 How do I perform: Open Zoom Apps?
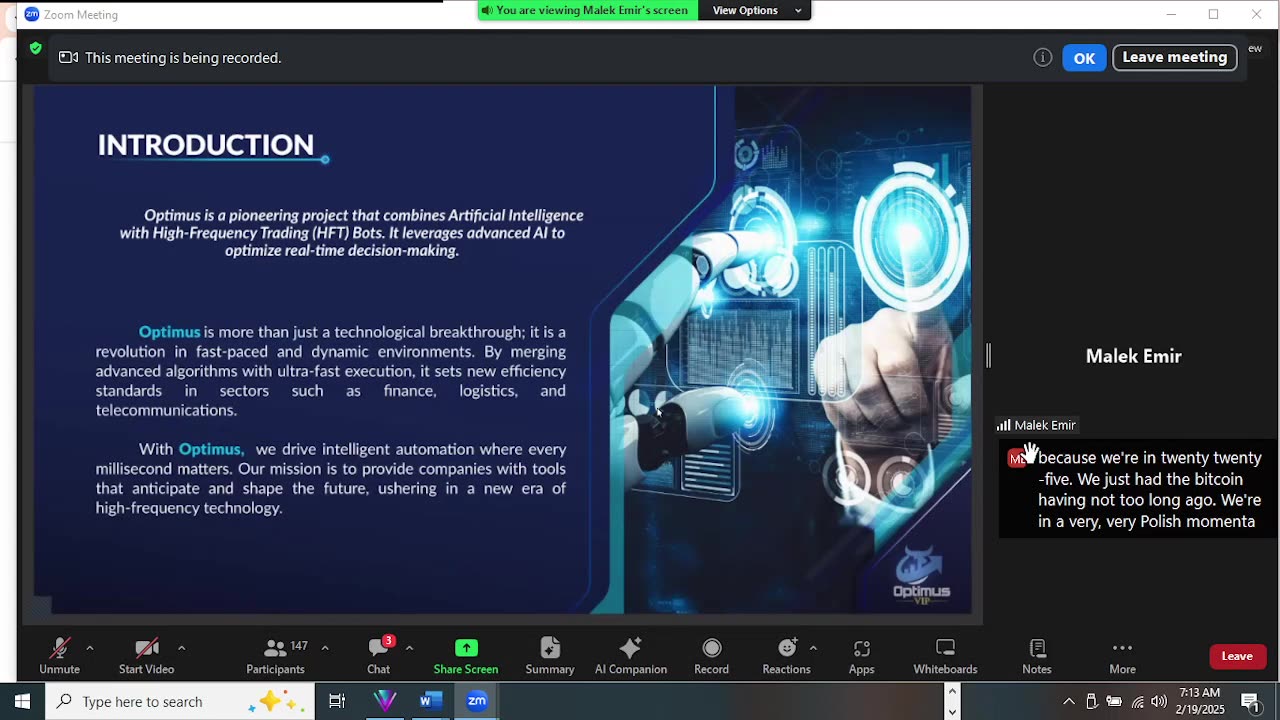(x=862, y=656)
